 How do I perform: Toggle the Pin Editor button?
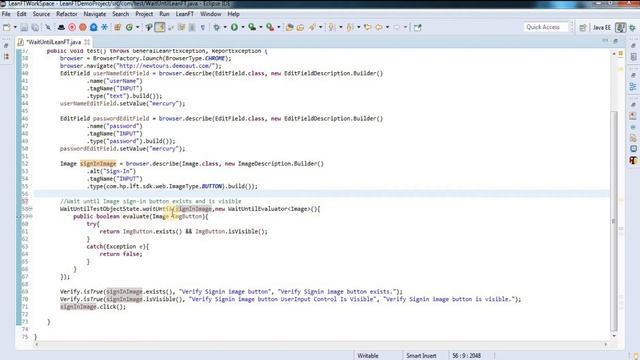click(x=417, y=27)
